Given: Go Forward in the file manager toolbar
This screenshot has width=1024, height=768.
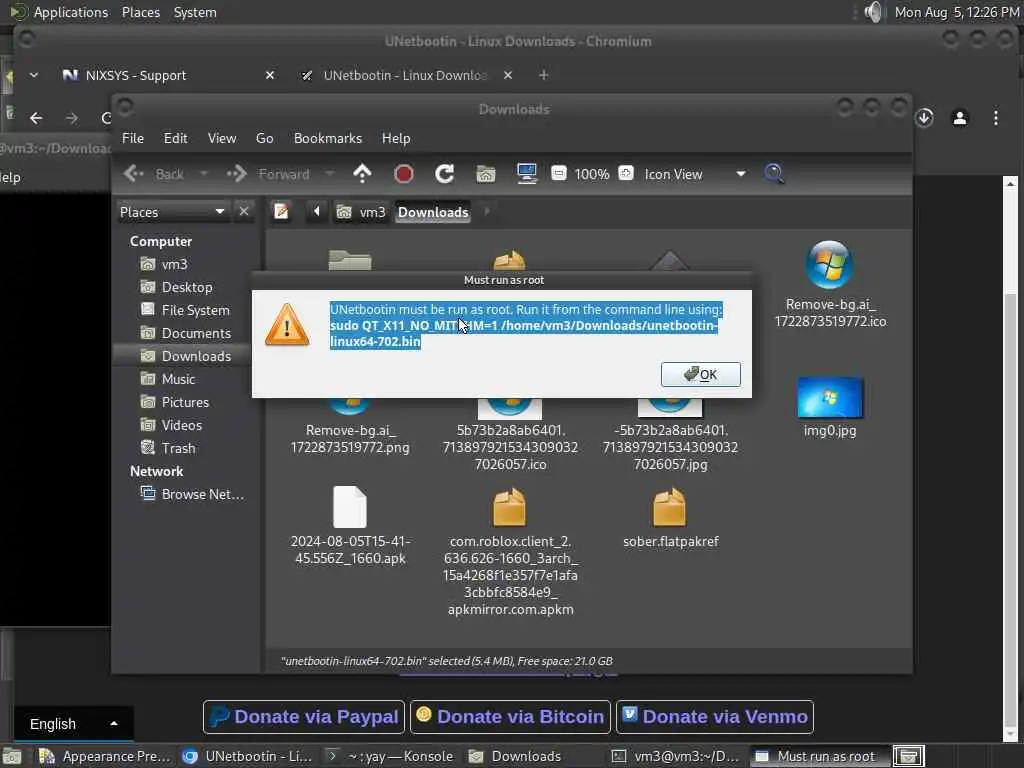Looking at the screenshot, I should tap(268, 174).
